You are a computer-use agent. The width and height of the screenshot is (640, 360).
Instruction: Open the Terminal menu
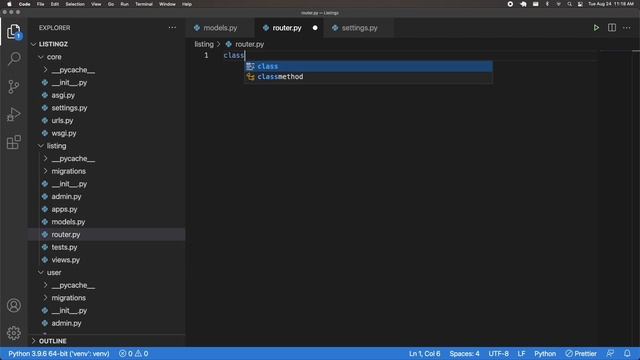(144, 4)
